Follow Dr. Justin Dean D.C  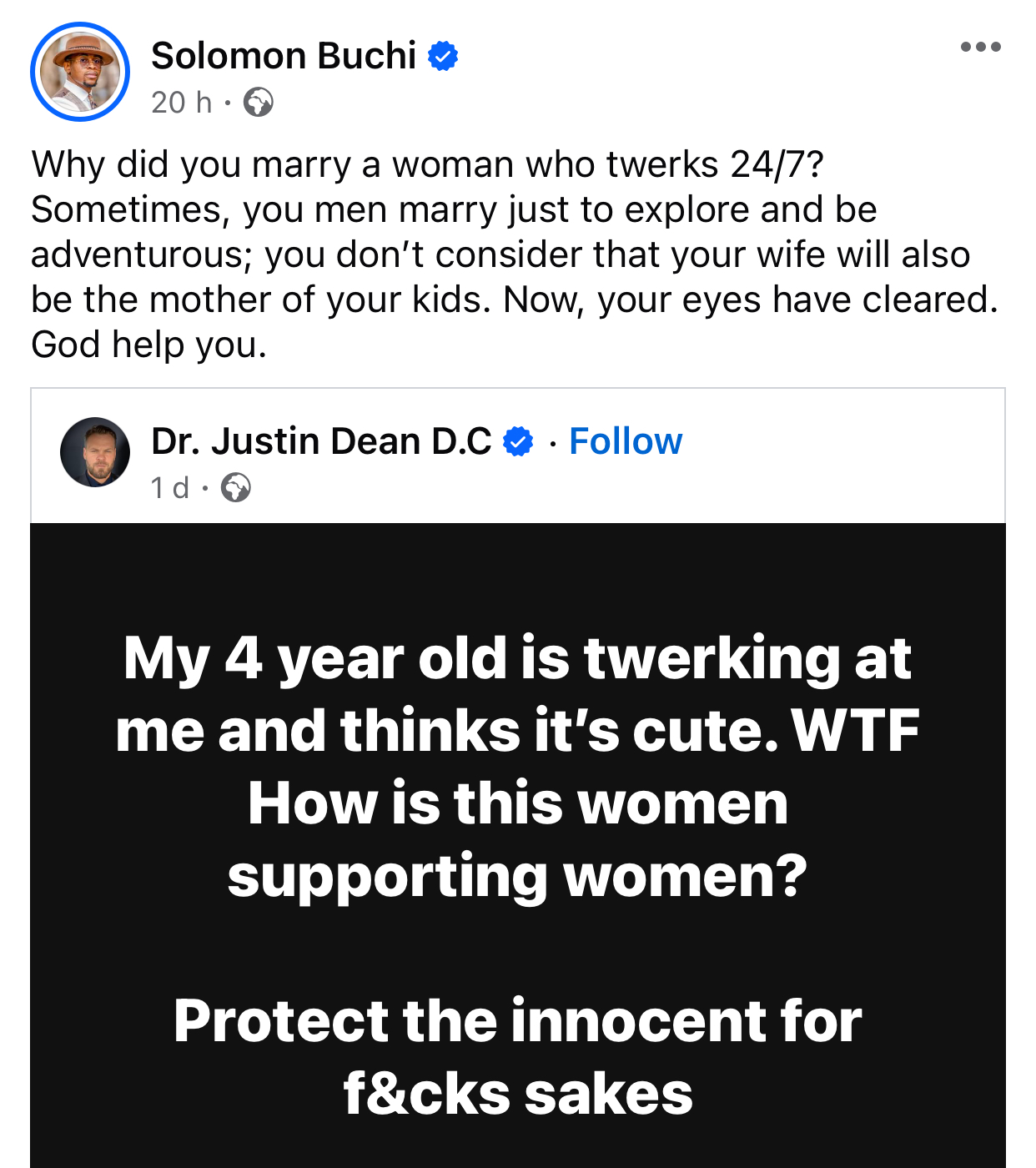click(626, 441)
